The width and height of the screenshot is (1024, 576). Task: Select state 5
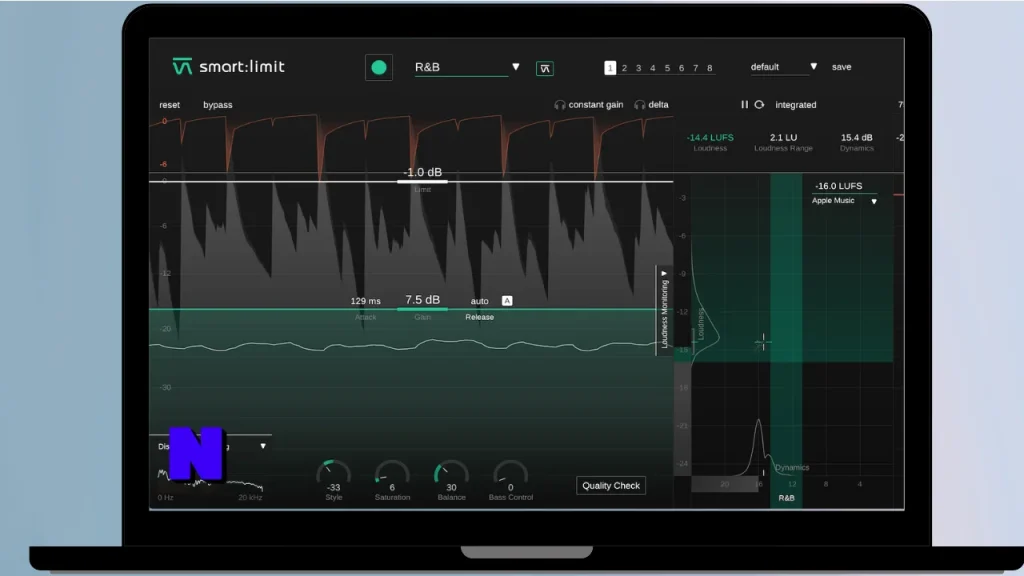coord(667,68)
